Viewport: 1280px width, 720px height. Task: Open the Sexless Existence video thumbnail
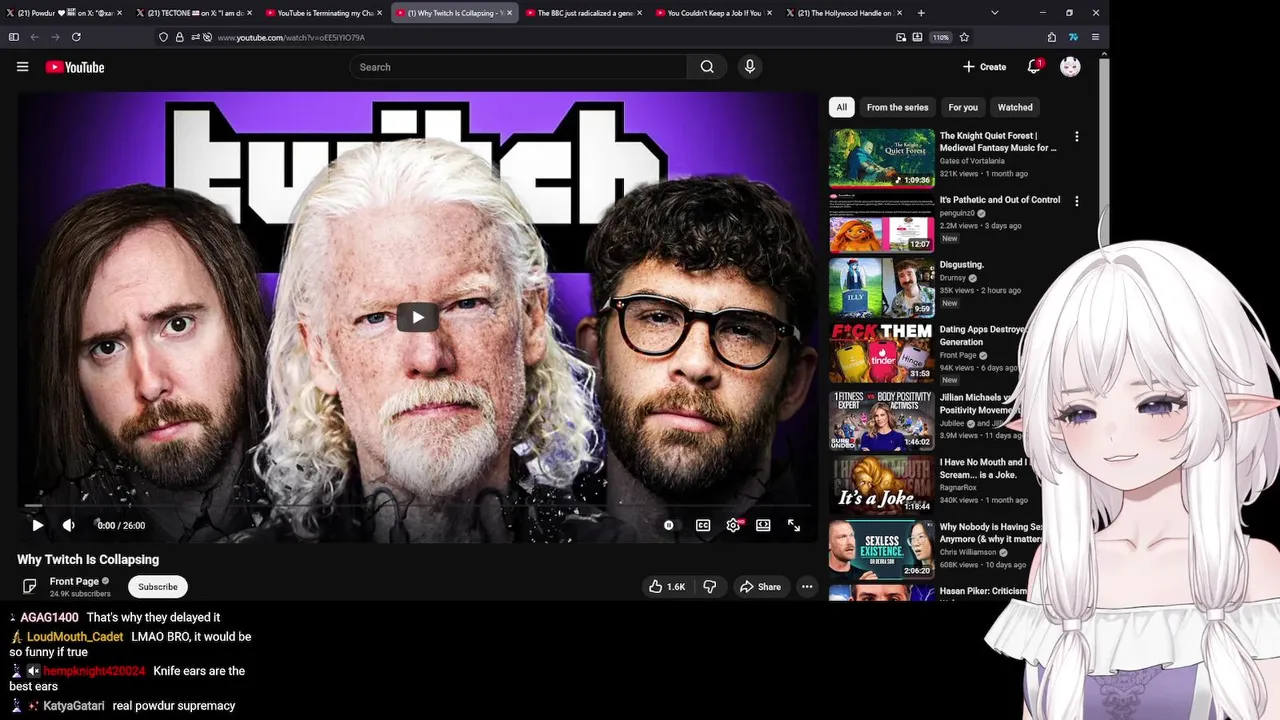(882, 548)
